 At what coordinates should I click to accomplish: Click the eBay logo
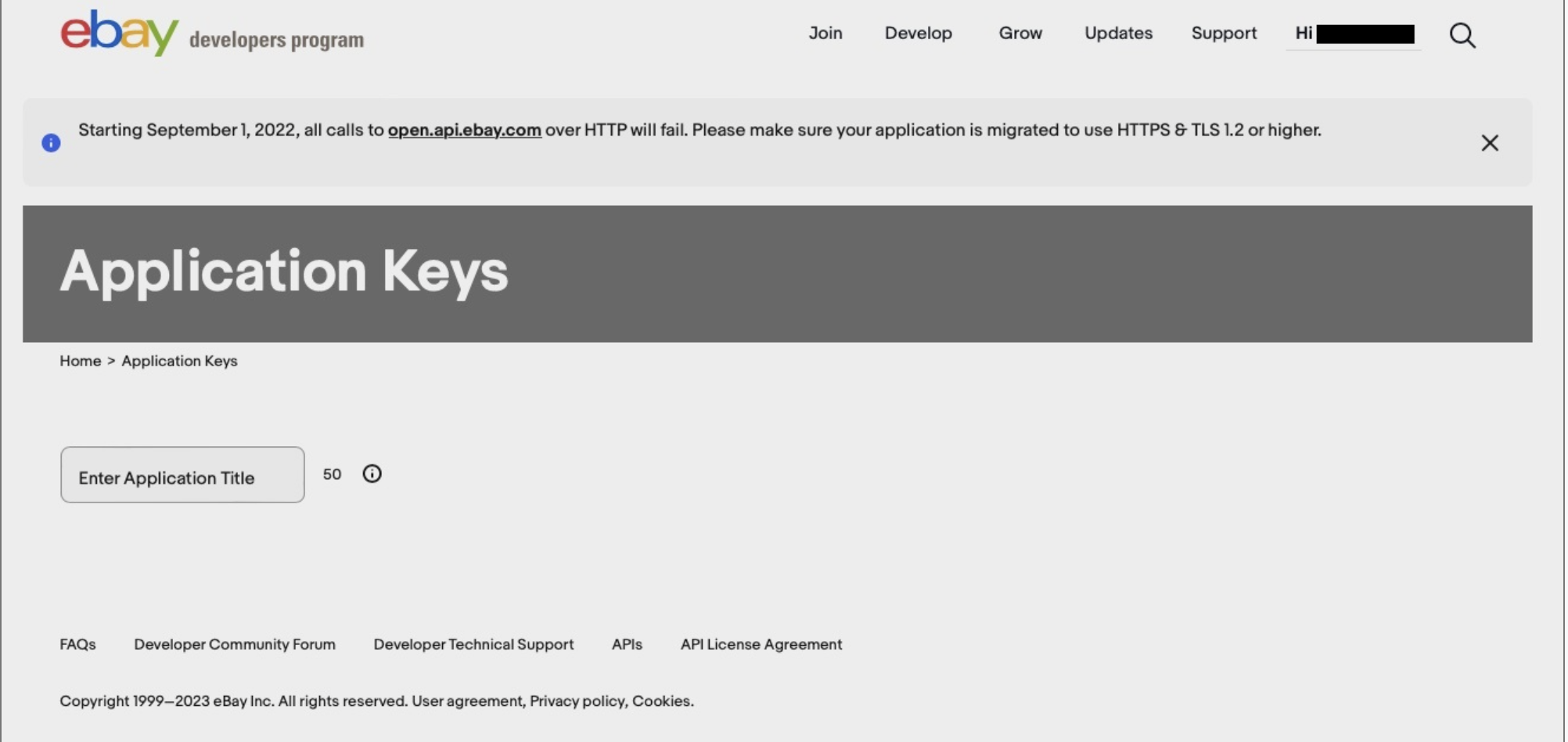pyautogui.click(x=120, y=33)
